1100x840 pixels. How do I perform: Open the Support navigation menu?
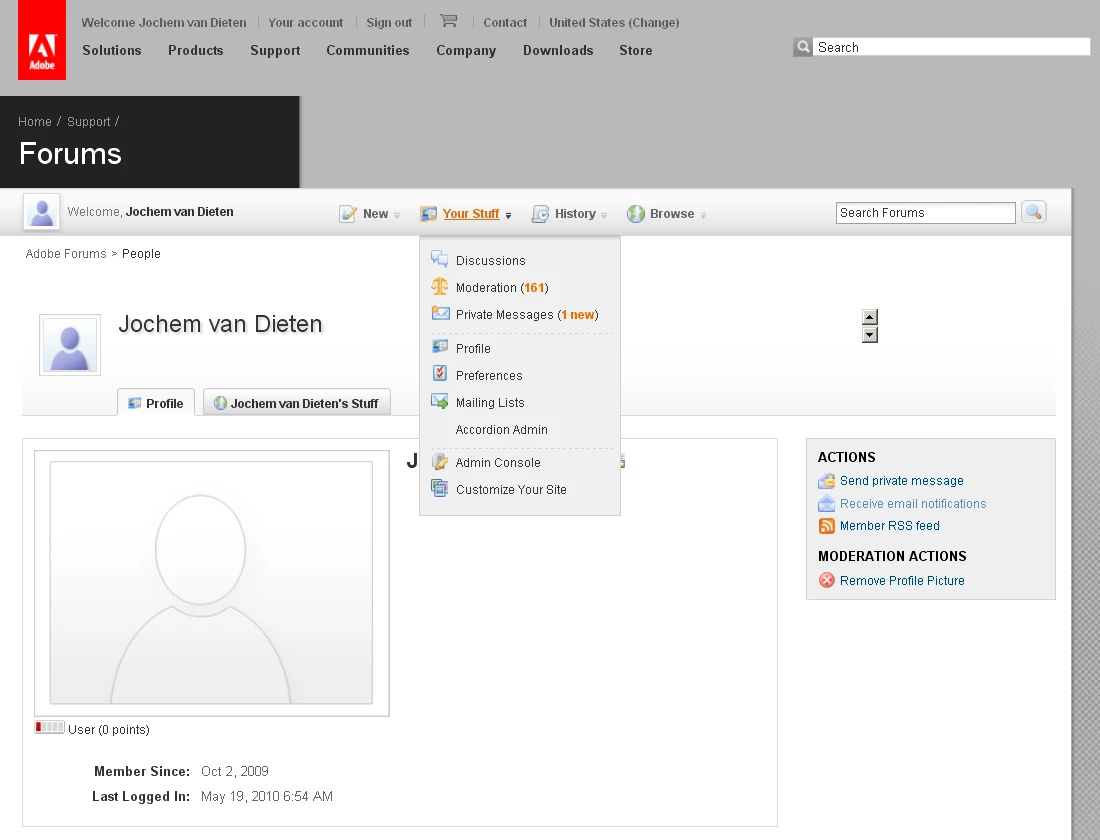pos(275,51)
